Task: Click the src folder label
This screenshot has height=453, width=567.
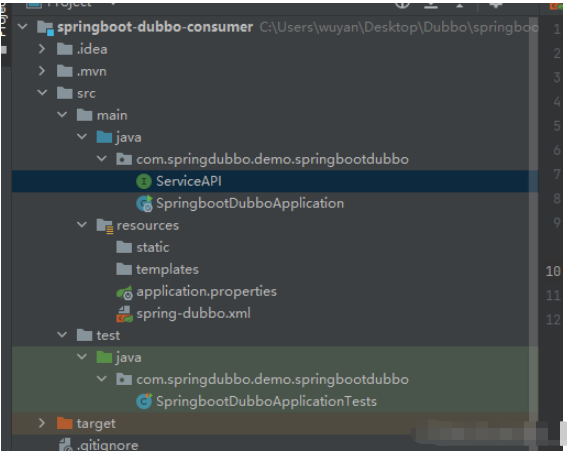Action: point(86,94)
